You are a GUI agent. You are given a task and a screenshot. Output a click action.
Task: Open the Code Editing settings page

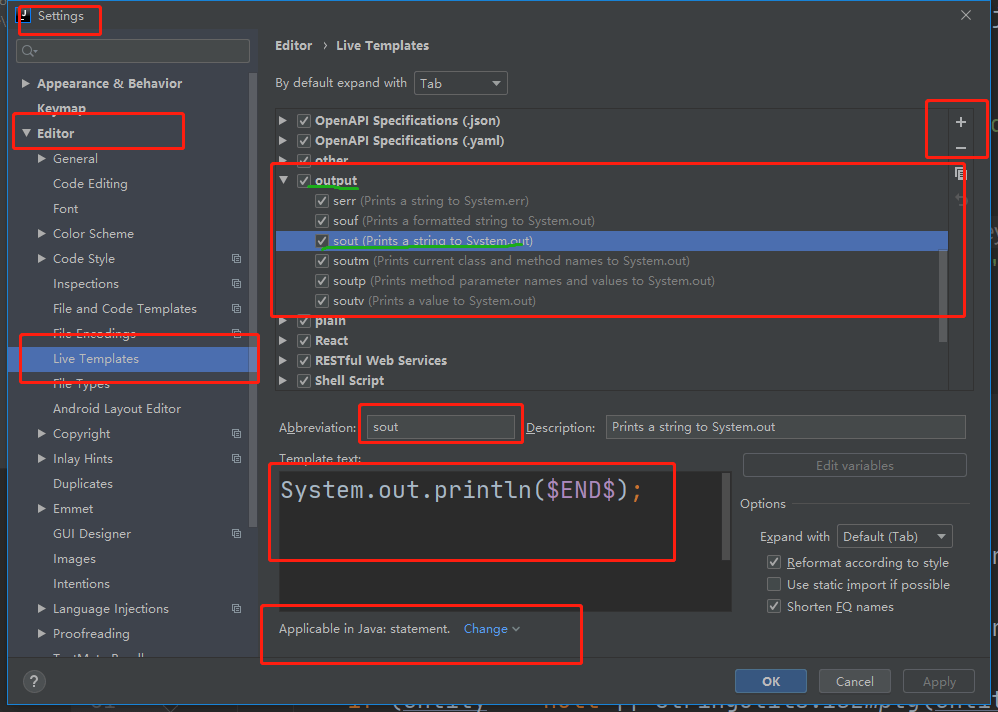90,184
